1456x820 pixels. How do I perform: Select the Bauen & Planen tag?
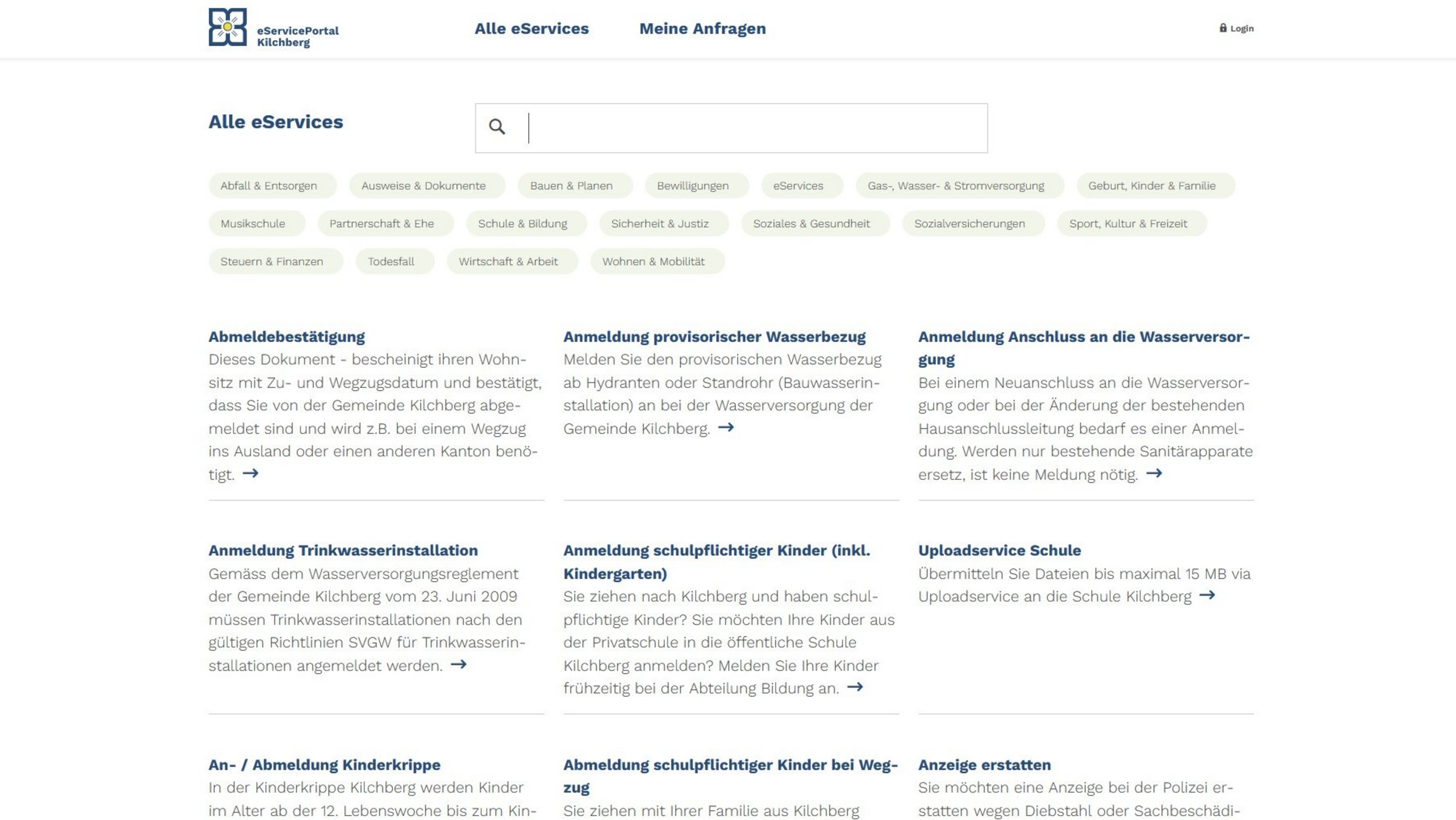575,185
